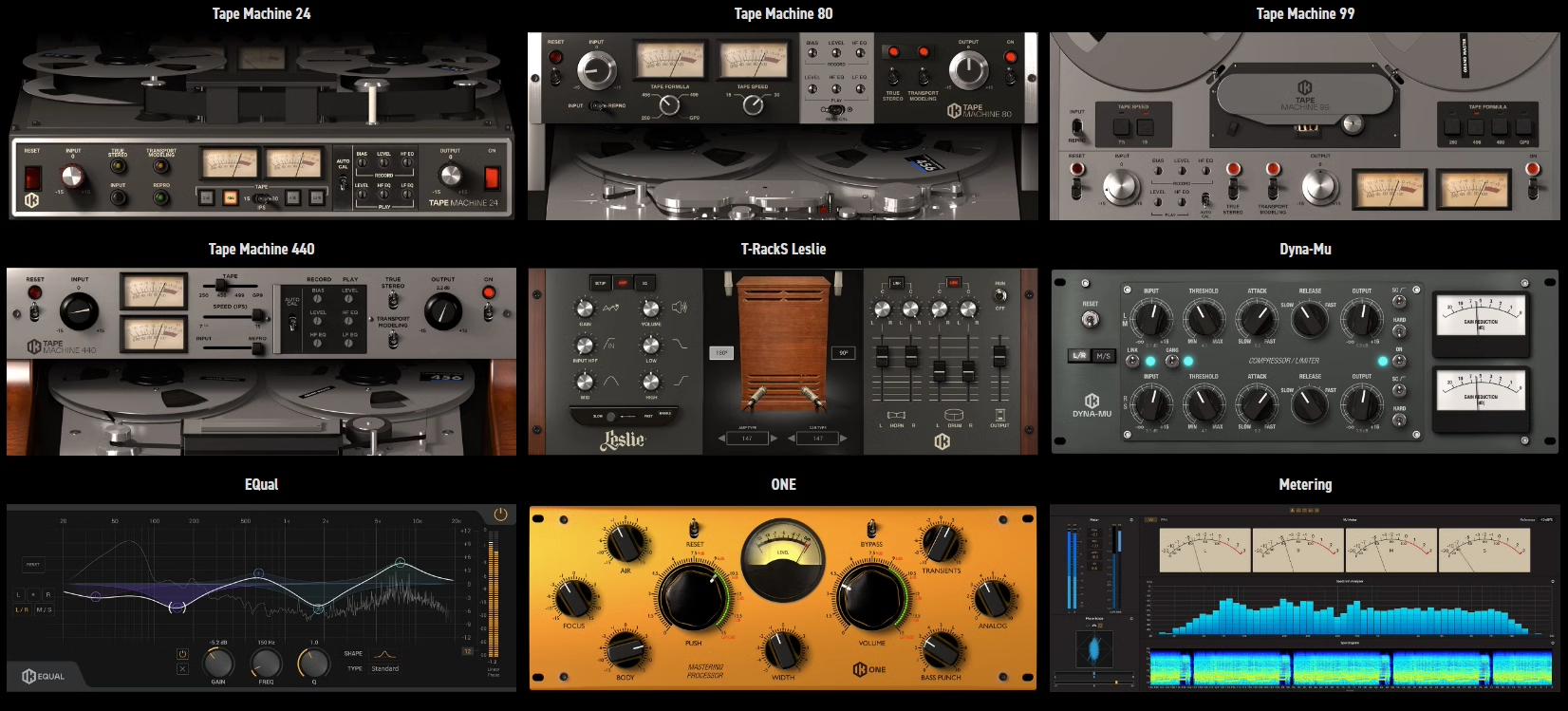Viewport: 1568px width, 711px height.
Task: Click the T-RackS Leslie title text
Action: click(x=783, y=249)
